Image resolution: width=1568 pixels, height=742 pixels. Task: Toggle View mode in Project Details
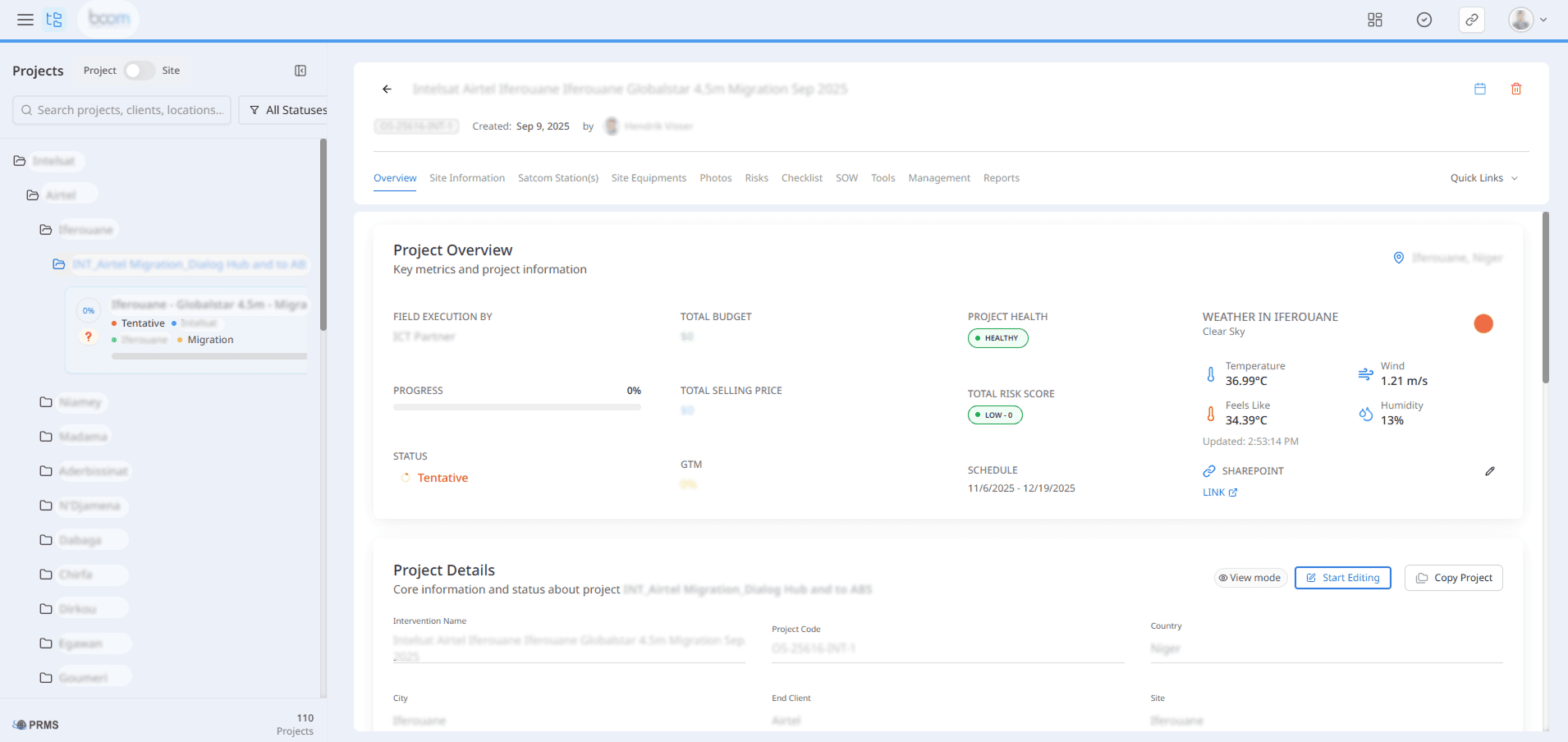click(x=1249, y=578)
